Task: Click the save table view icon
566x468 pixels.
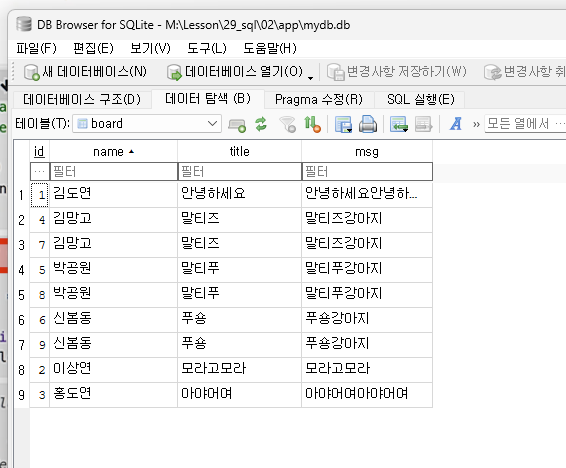Action: point(343,124)
